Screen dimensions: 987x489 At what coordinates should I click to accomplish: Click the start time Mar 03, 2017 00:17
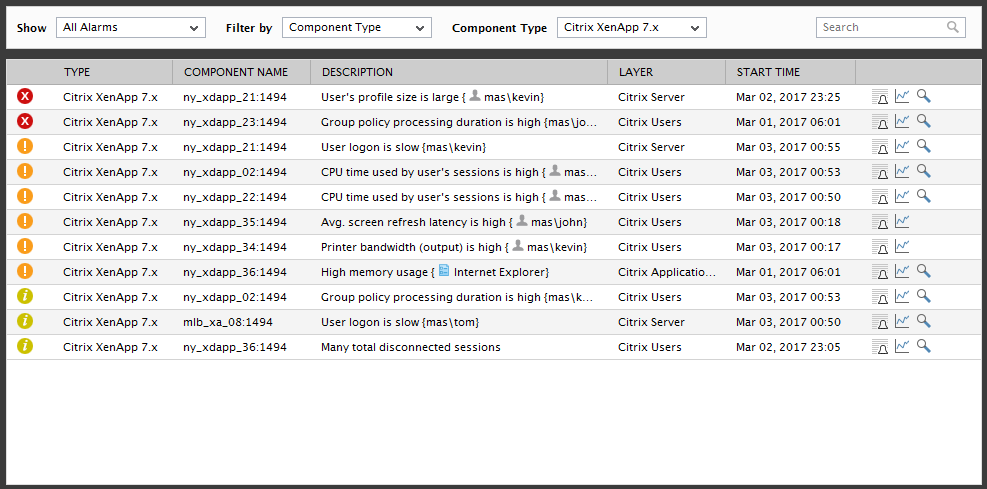788,247
